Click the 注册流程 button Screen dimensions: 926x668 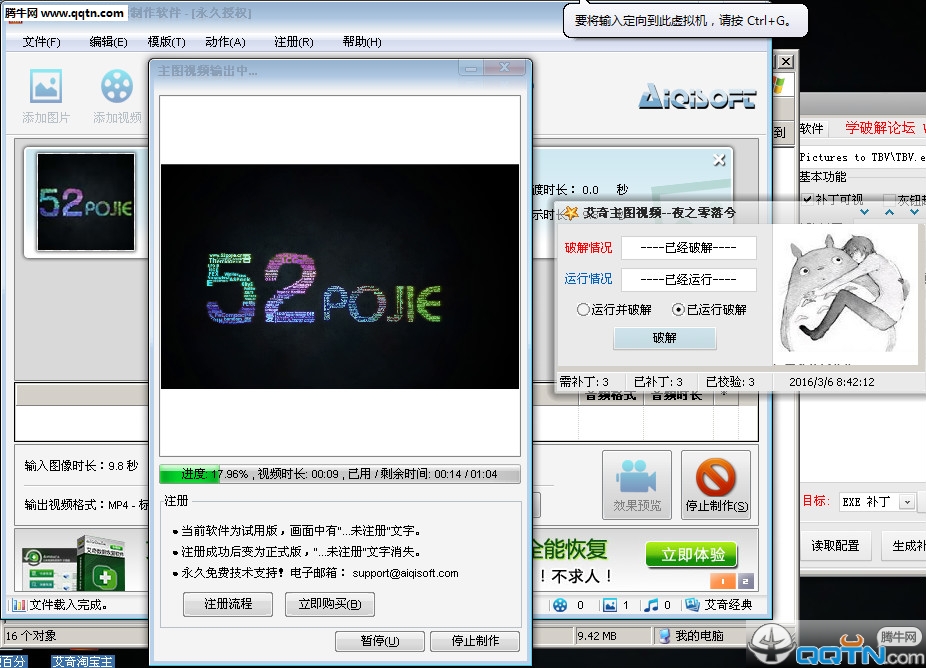pos(228,604)
